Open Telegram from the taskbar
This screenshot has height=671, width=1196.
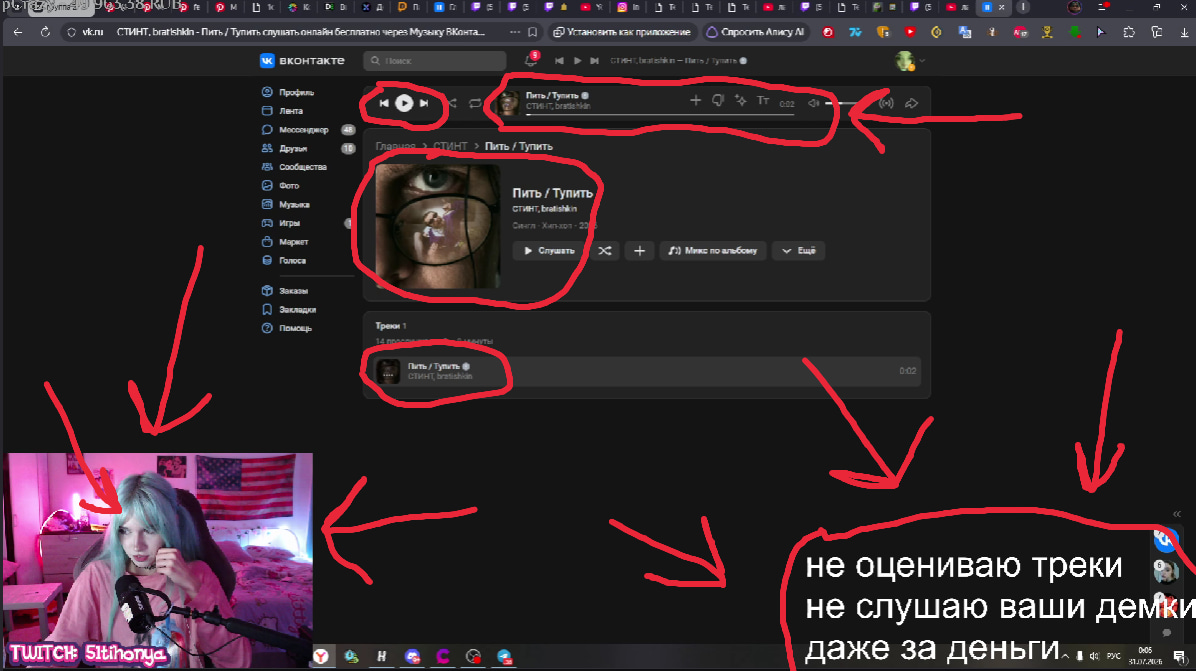click(x=504, y=656)
